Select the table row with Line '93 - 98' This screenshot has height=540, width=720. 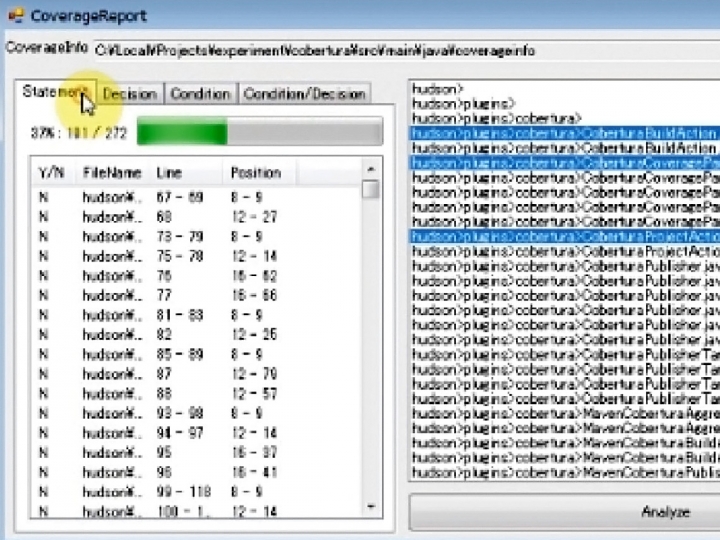(x=197, y=413)
